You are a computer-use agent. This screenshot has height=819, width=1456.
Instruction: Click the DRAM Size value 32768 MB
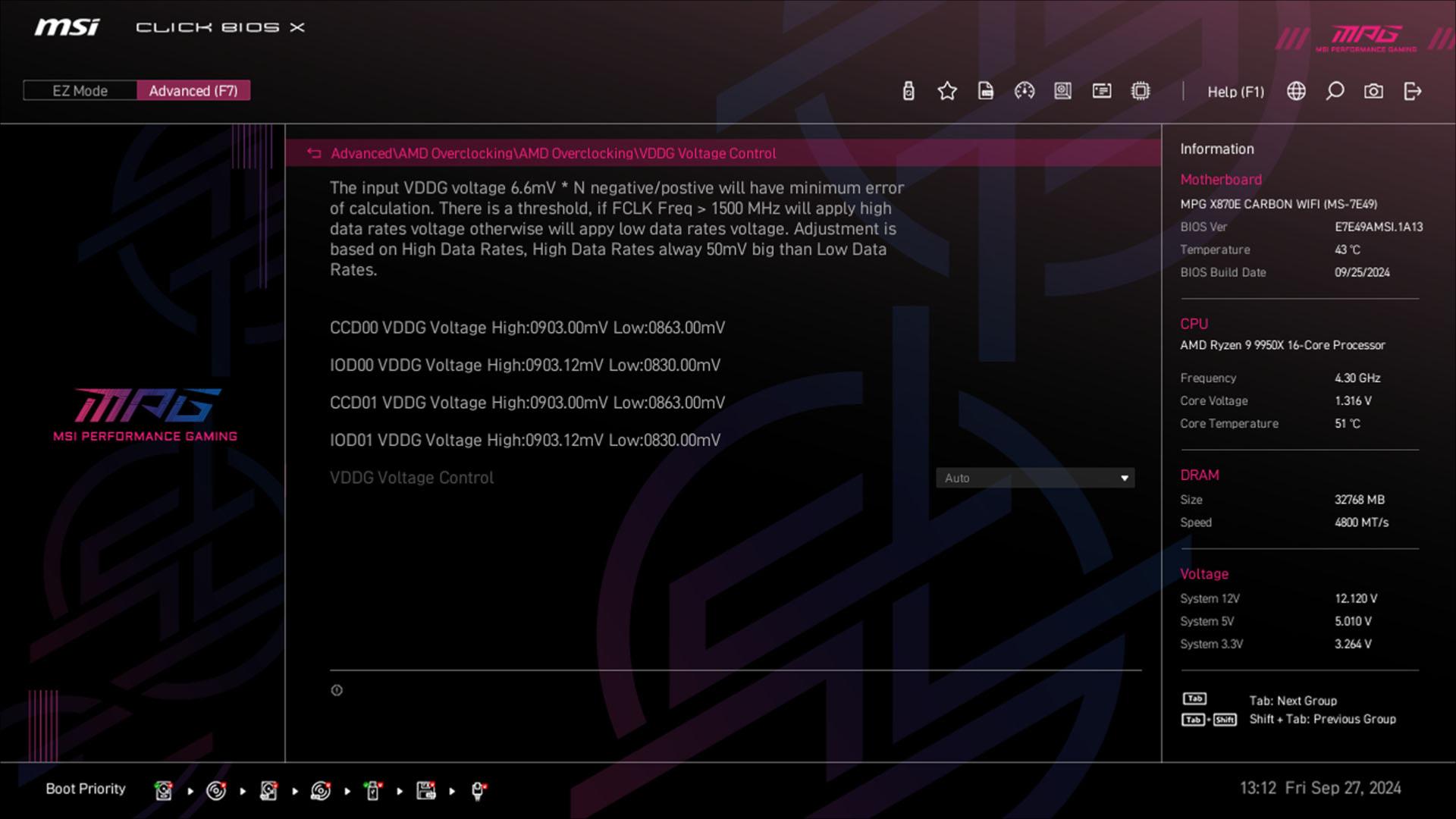pos(1360,500)
